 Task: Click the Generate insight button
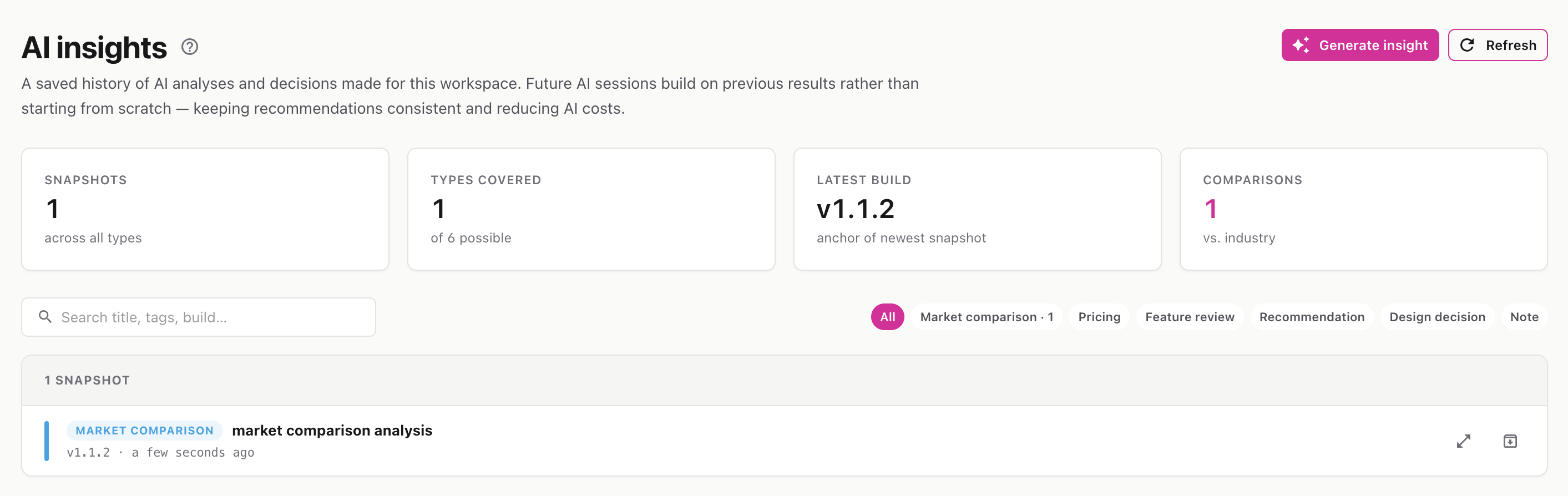1360,45
